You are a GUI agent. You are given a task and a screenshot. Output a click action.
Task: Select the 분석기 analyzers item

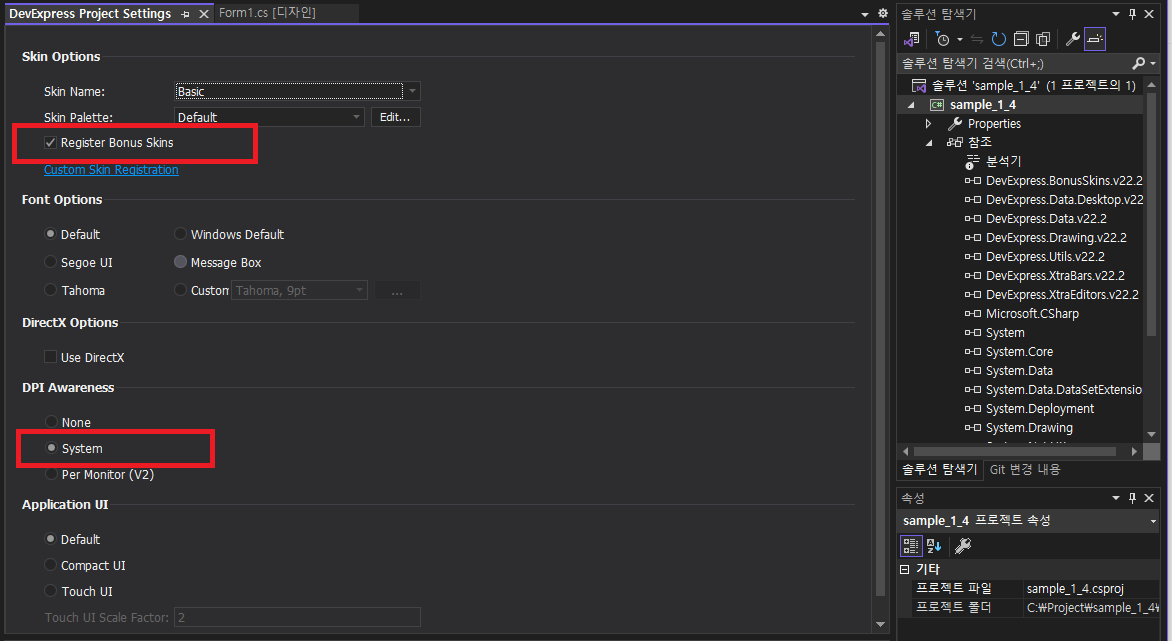[1003, 161]
